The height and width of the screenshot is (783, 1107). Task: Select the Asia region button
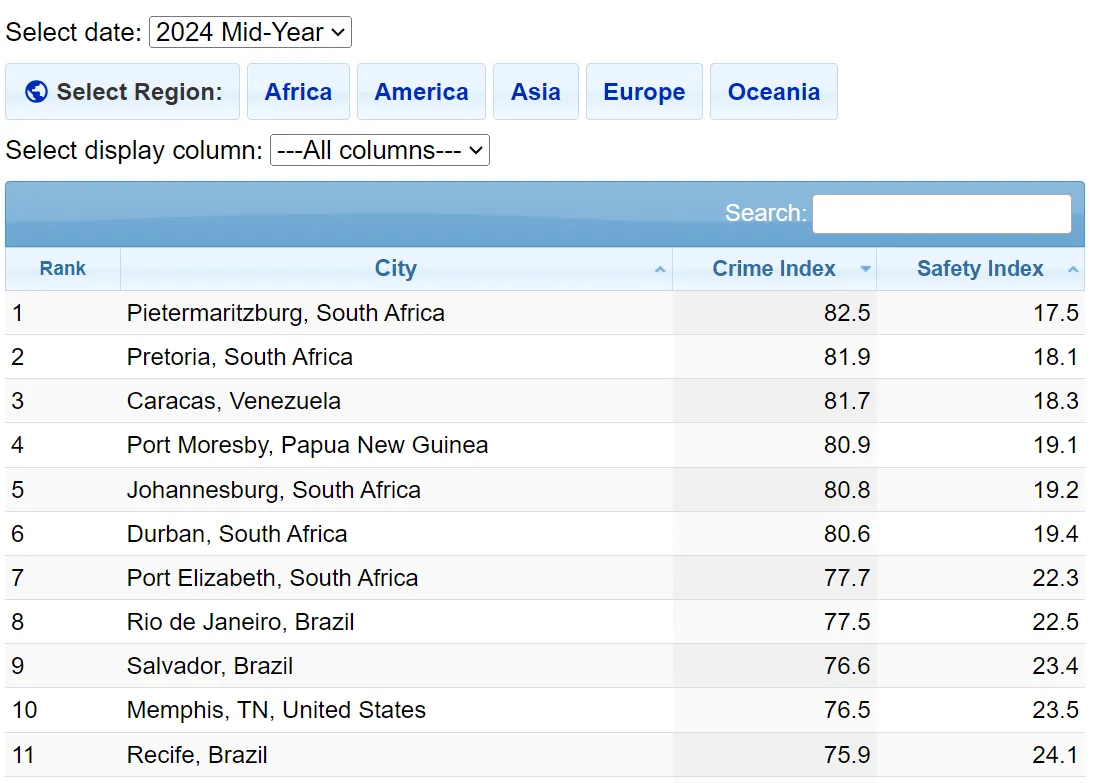[x=535, y=92]
